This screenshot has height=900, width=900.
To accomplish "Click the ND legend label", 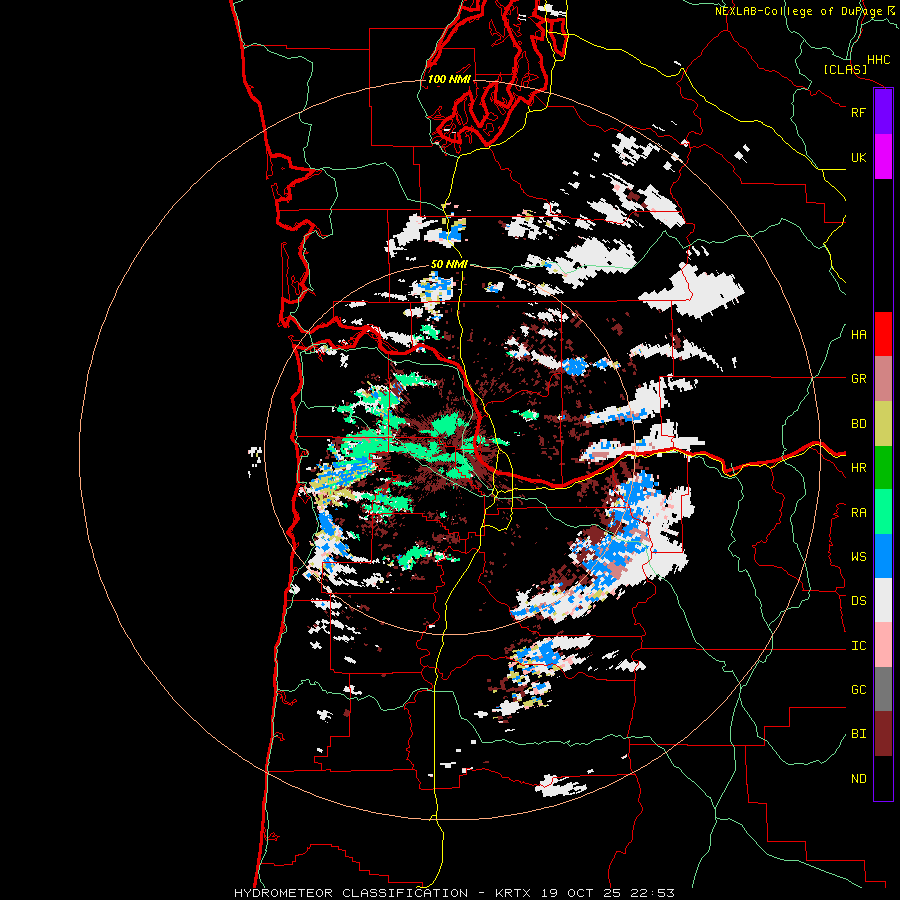I will [858, 779].
